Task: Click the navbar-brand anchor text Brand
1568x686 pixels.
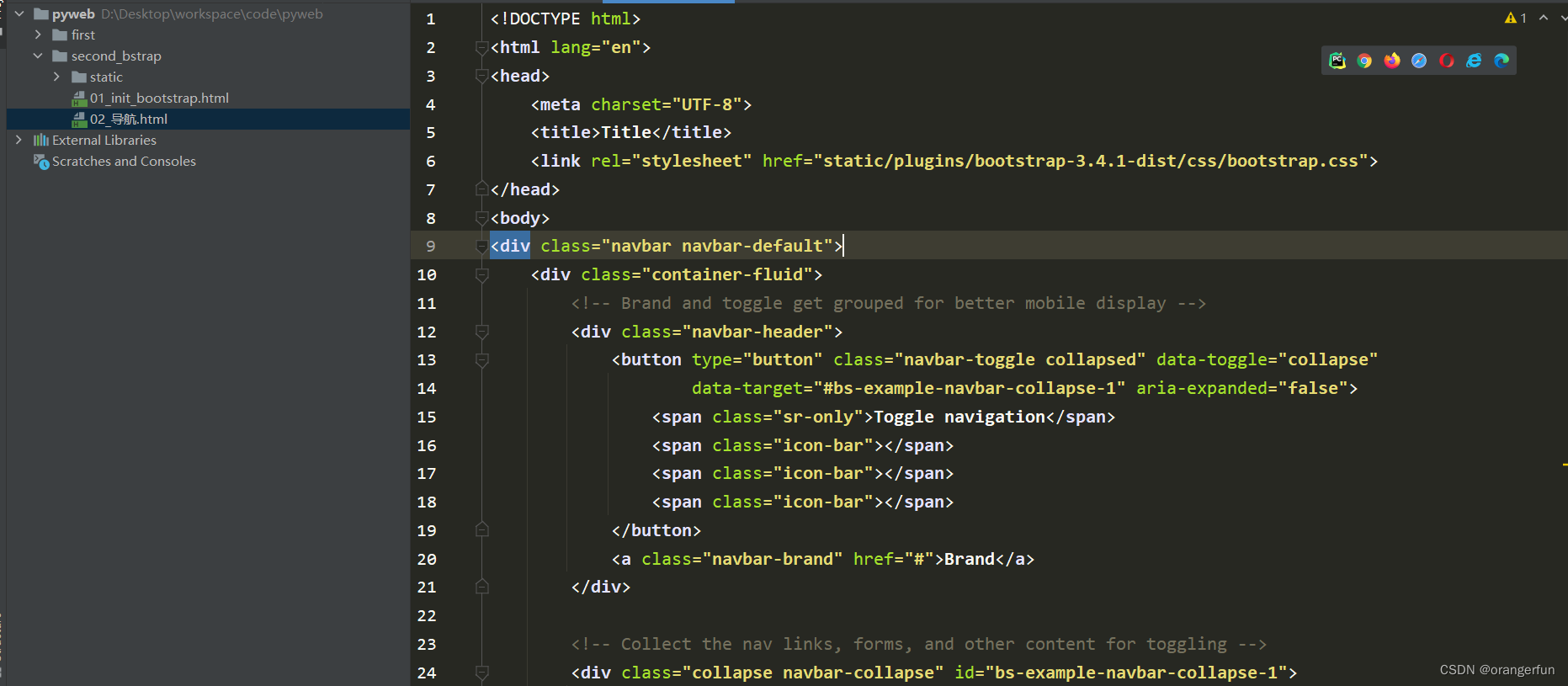Action: (x=970, y=559)
